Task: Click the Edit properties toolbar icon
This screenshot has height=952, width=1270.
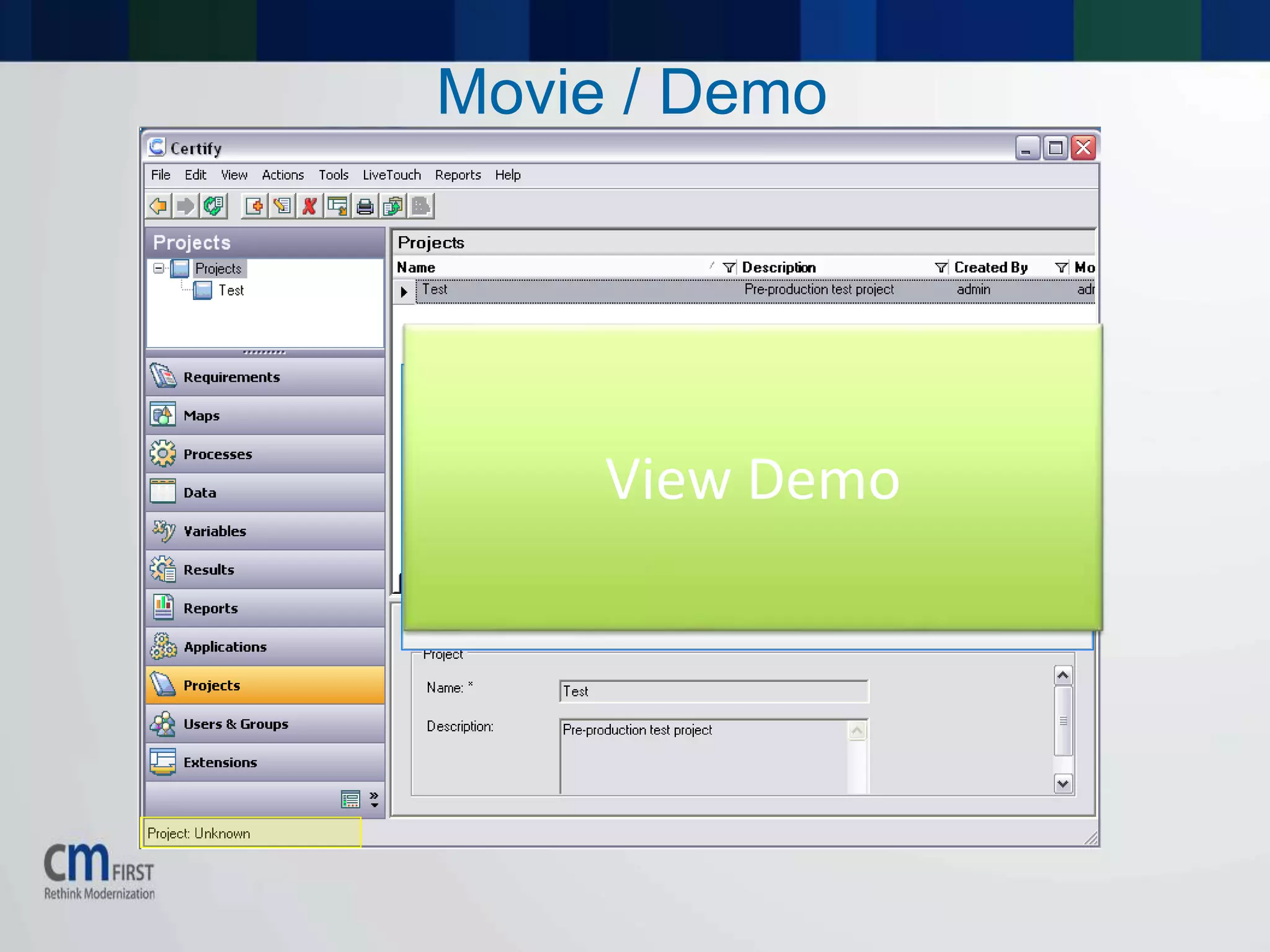Action: [282, 206]
